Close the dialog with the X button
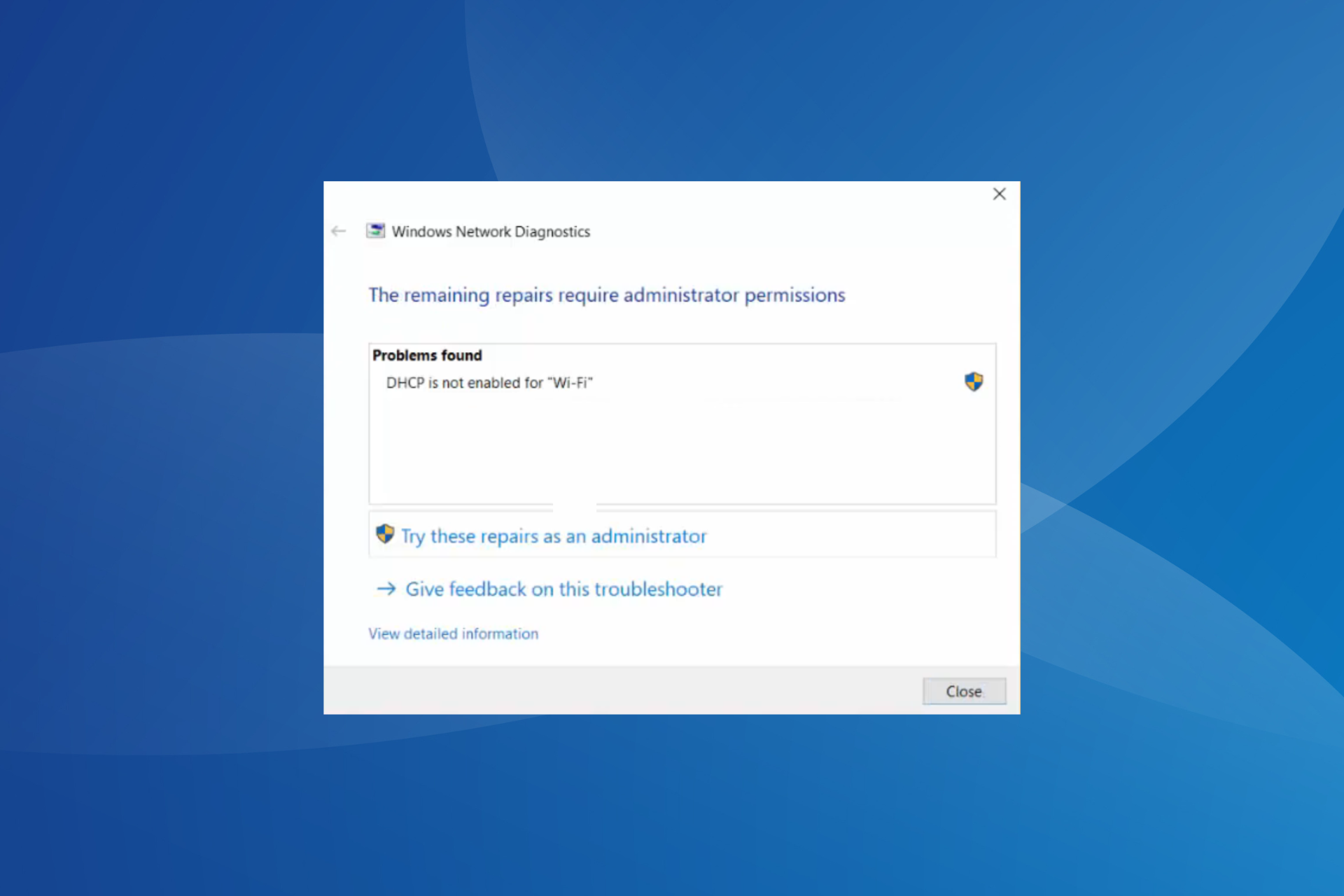Viewport: 1344px width, 896px height. point(1000,194)
